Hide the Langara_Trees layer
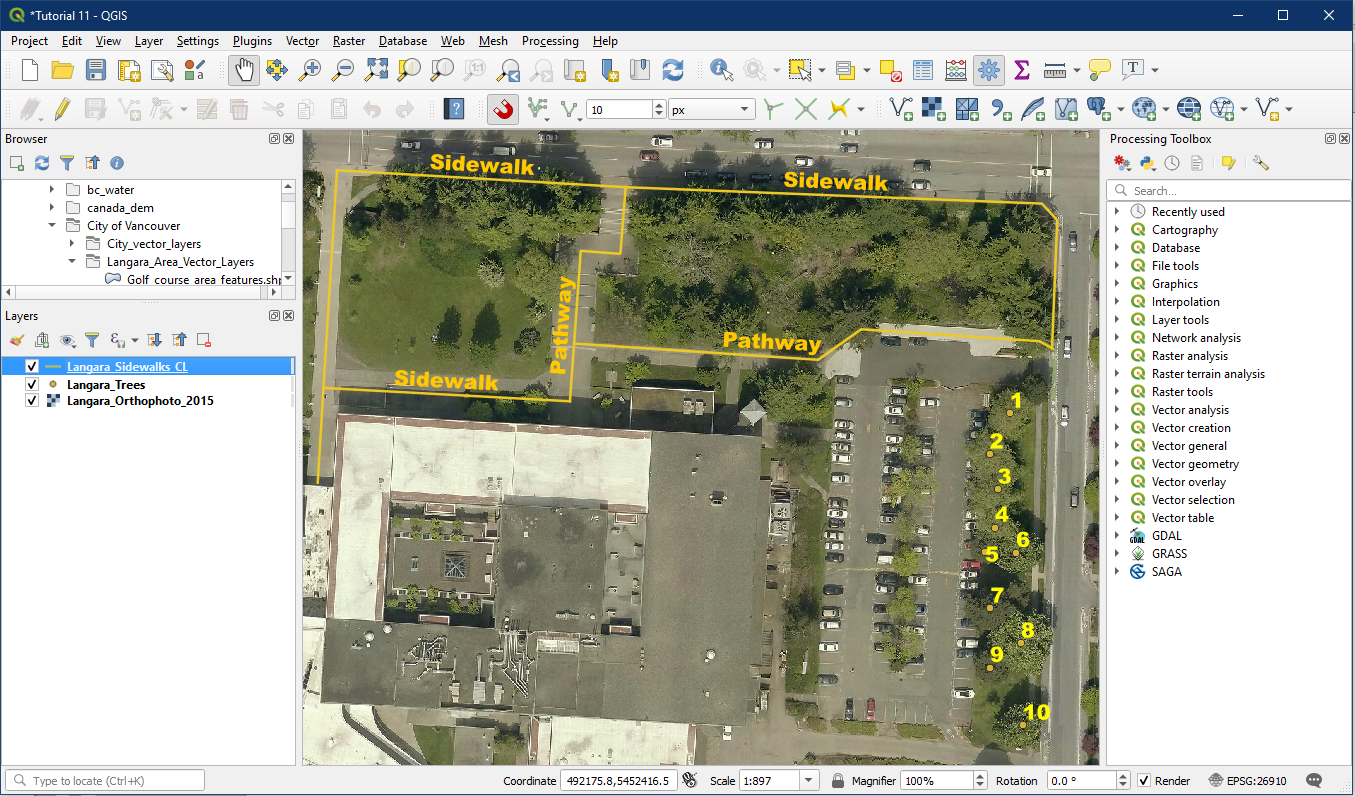The image size is (1355, 796). point(32,385)
